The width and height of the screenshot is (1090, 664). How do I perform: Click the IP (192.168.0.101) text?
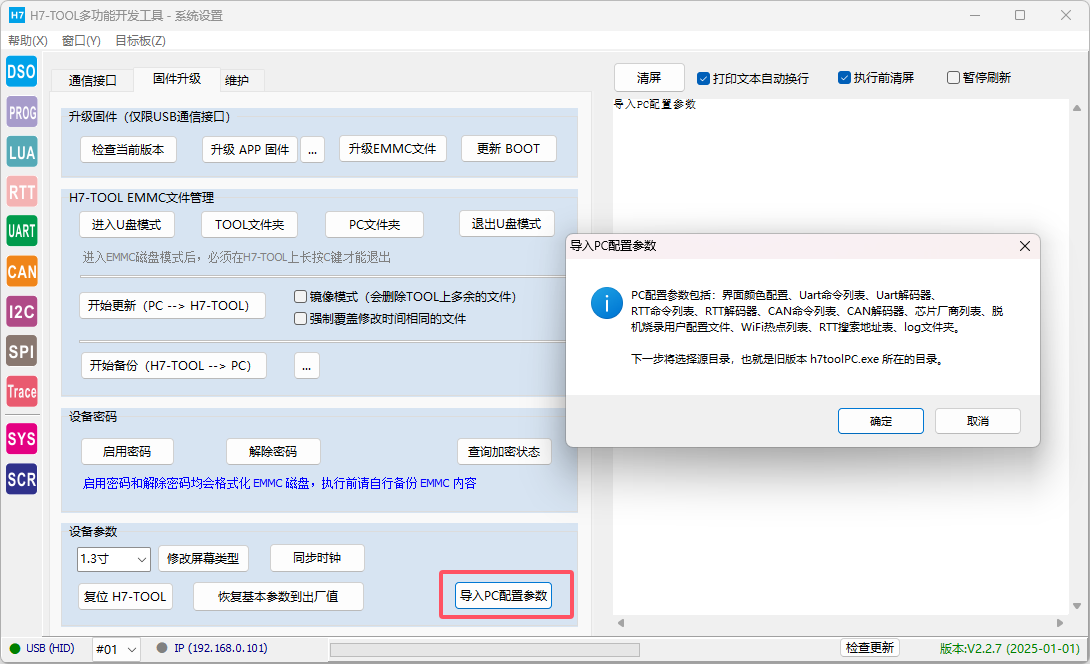(x=221, y=648)
